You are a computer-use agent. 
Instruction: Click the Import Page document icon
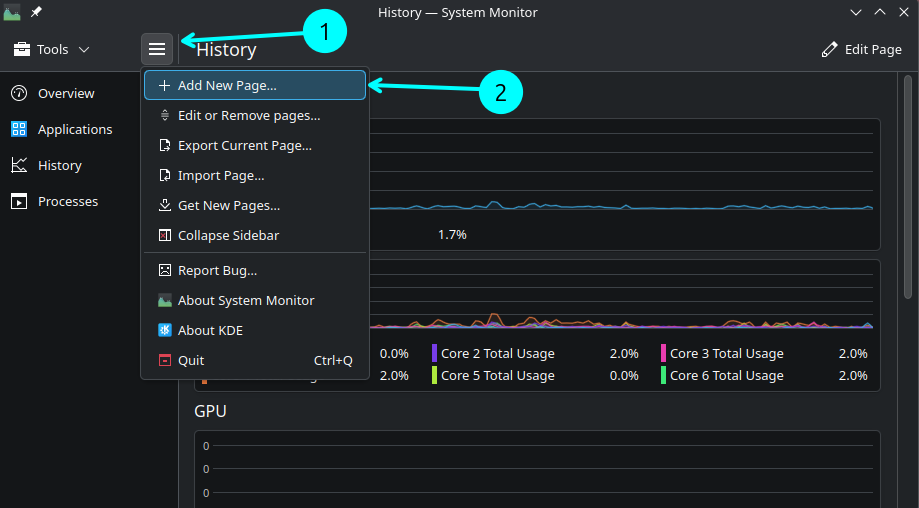[x=165, y=175]
